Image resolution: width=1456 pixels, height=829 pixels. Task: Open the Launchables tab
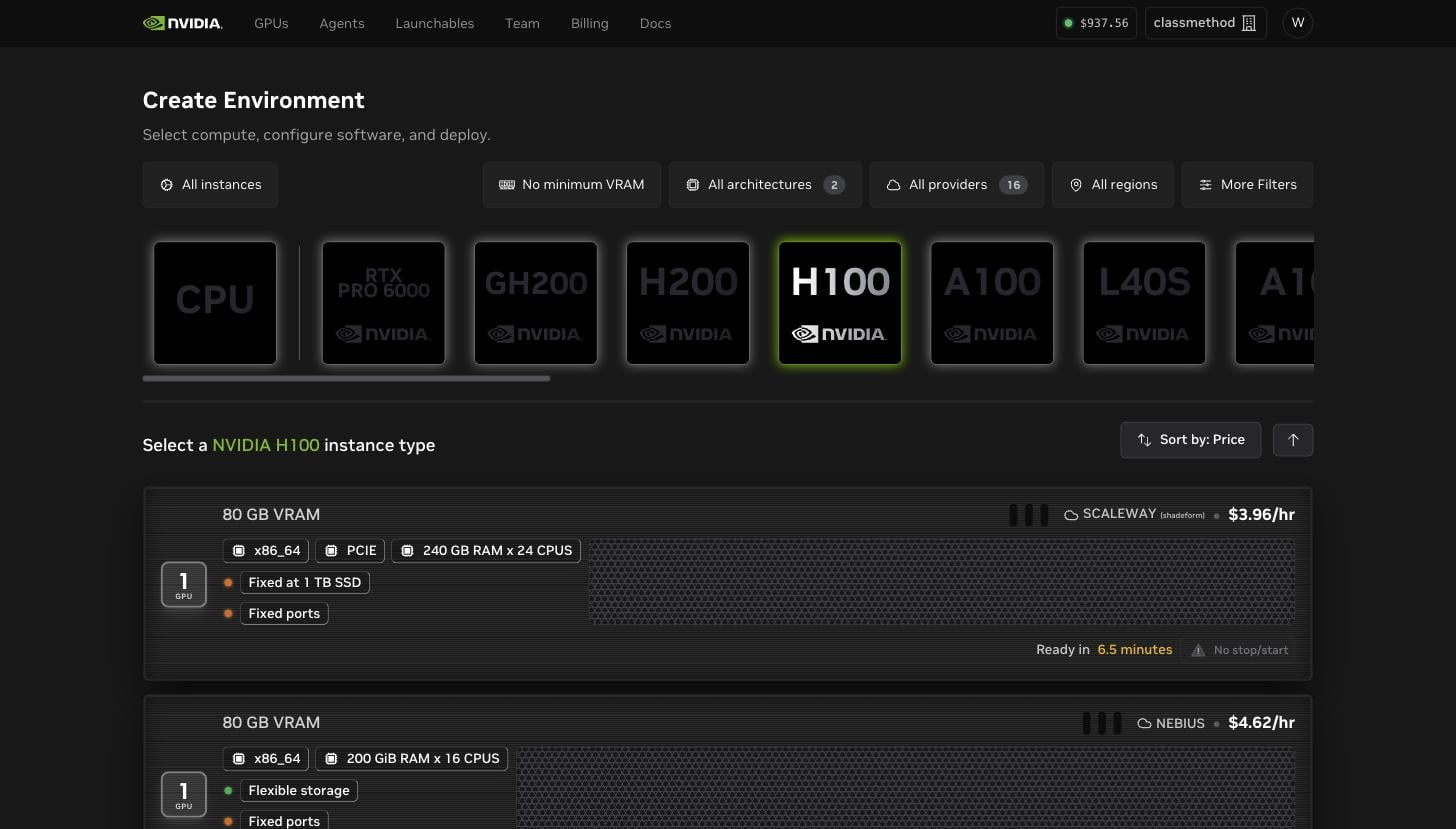point(435,23)
